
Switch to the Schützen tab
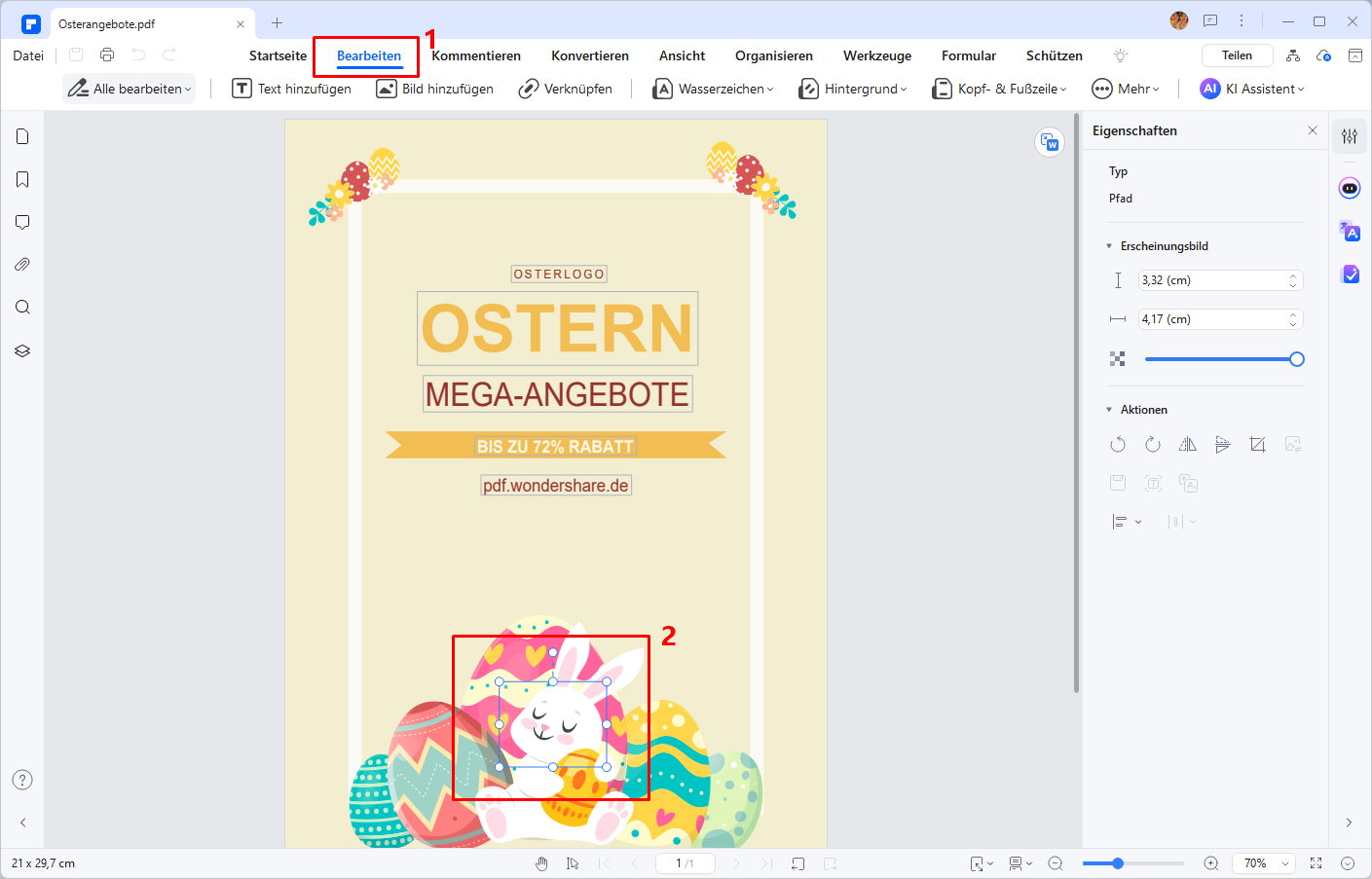pyautogui.click(x=1055, y=55)
